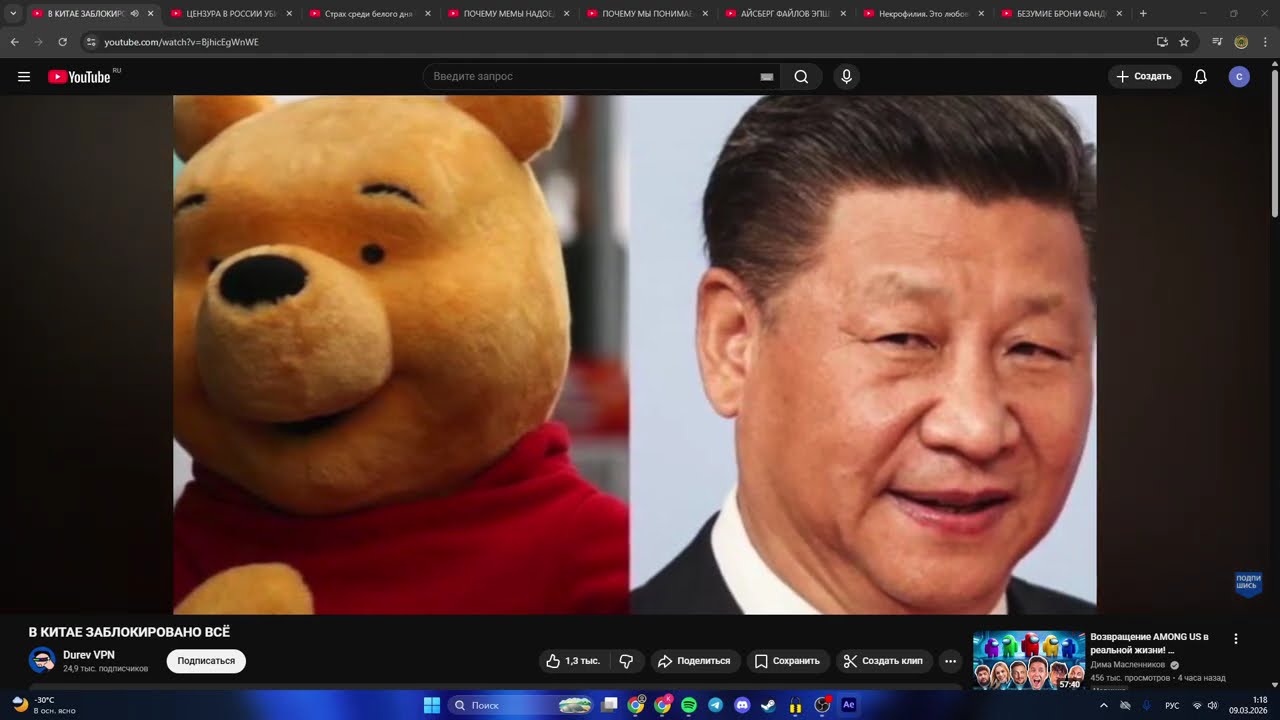Click the video player to pause
1280x720 pixels.
[635, 355]
